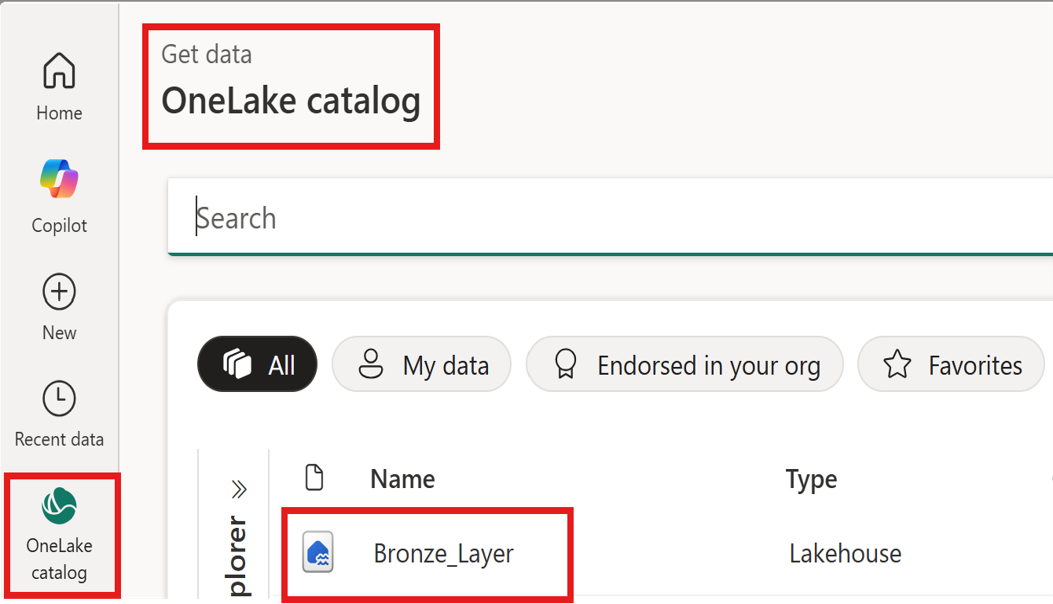Sort by the Type column header
Screen dimensions: 1053x604
pos(811,480)
